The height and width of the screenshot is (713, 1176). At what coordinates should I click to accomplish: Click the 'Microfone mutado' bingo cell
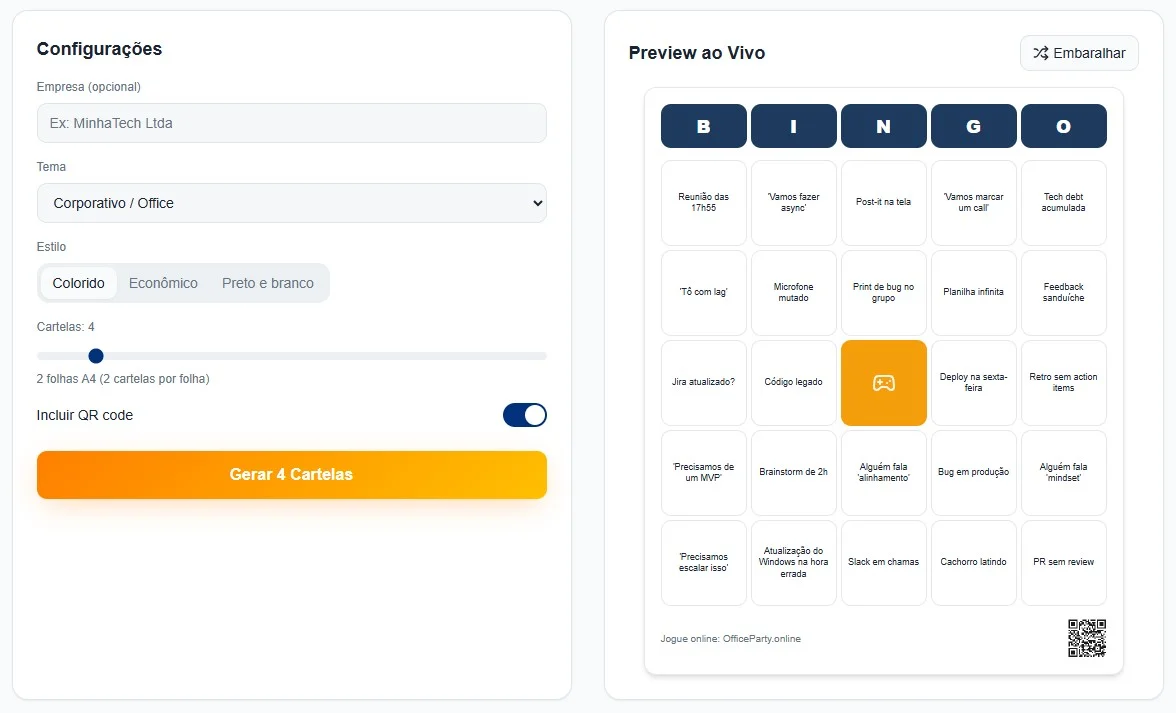[x=793, y=293]
